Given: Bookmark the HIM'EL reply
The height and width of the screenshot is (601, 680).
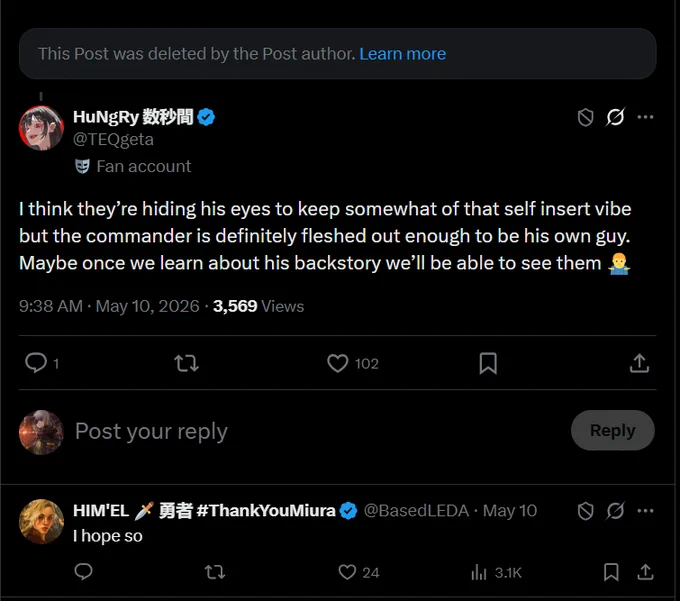Looking at the screenshot, I should [611, 572].
